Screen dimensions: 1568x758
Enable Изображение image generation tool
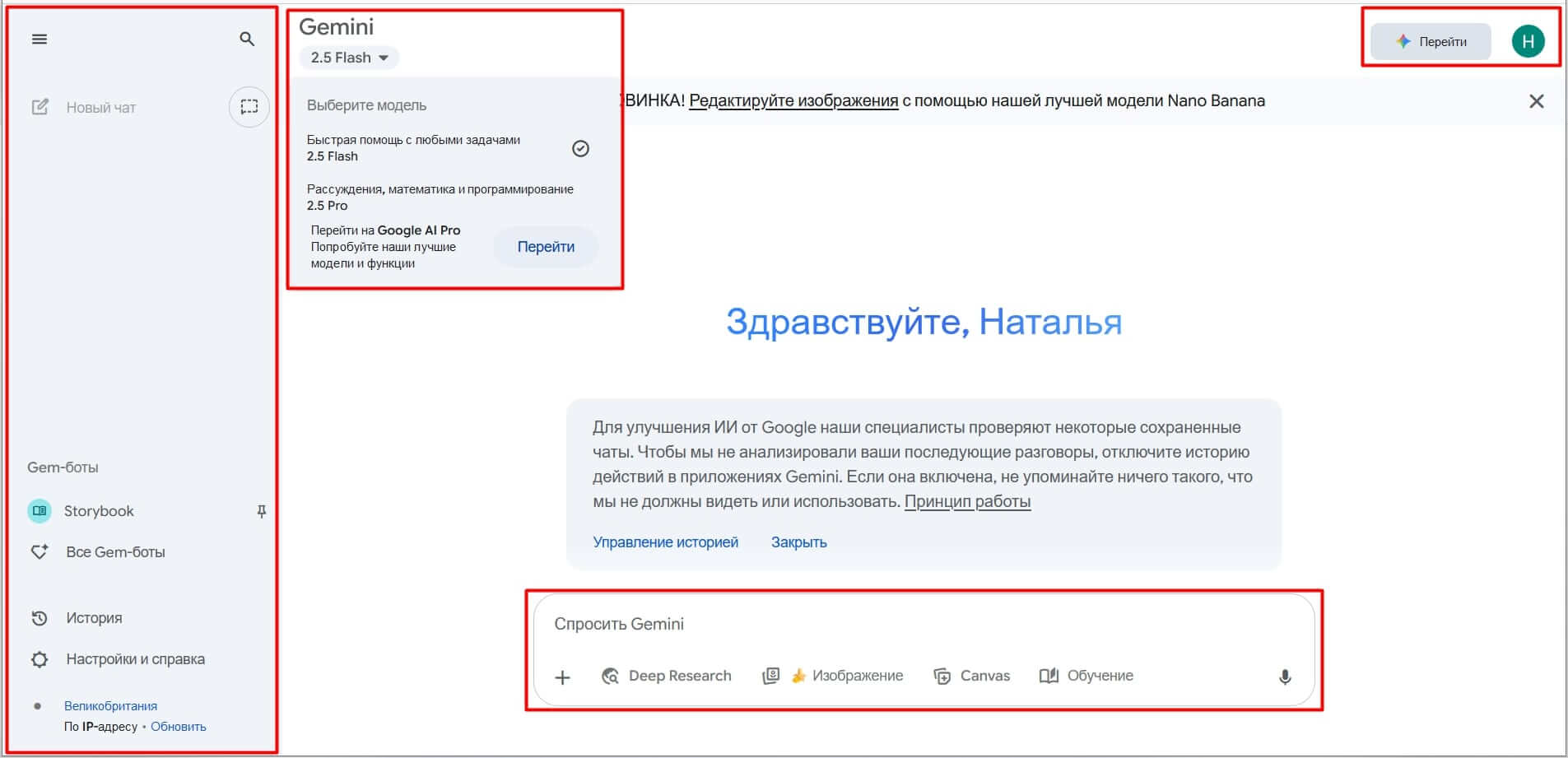[x=833, y=676]
